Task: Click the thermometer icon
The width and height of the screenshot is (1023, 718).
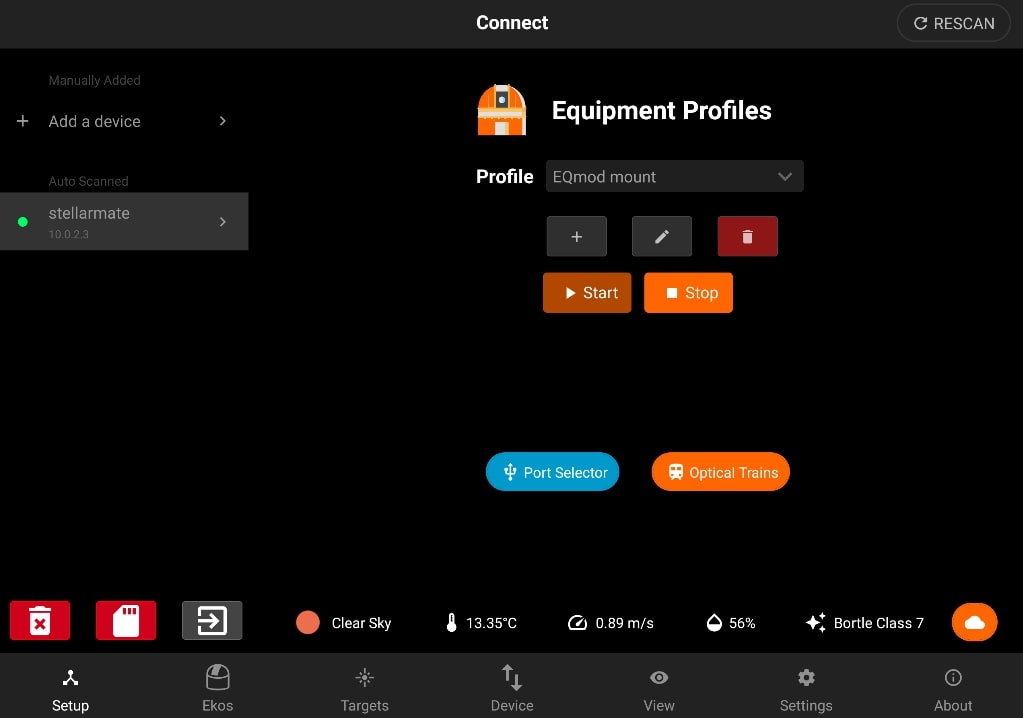Action: [x=451, y=623]
